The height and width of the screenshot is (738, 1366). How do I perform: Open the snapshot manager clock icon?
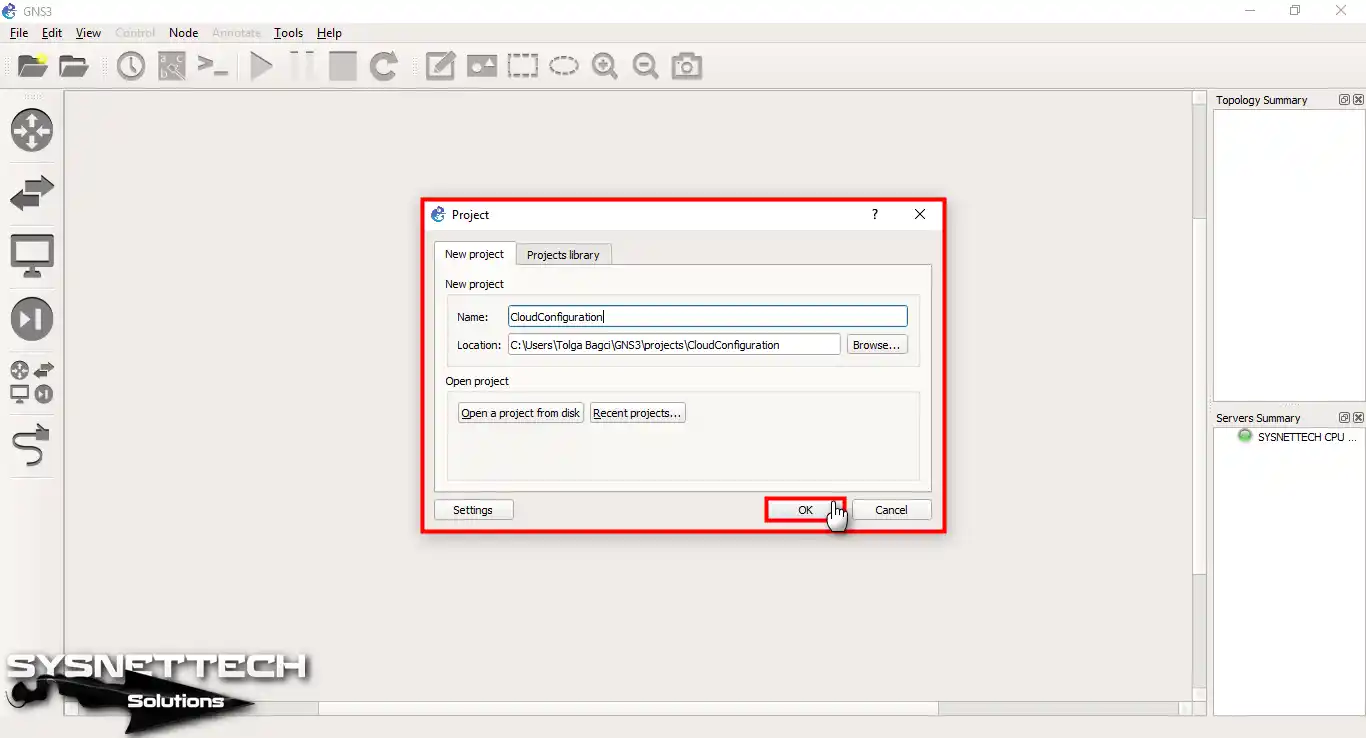tap(131, 67)
